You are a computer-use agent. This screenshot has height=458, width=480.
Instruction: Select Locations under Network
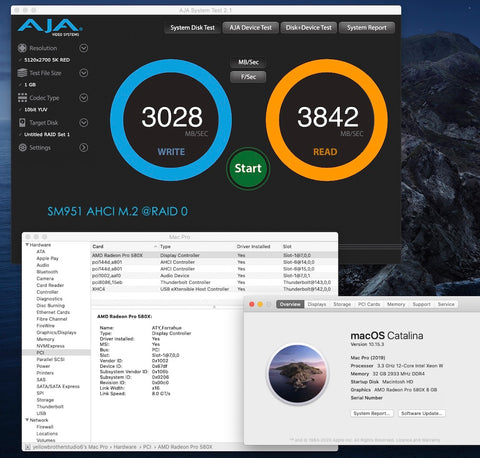(47, 433)
